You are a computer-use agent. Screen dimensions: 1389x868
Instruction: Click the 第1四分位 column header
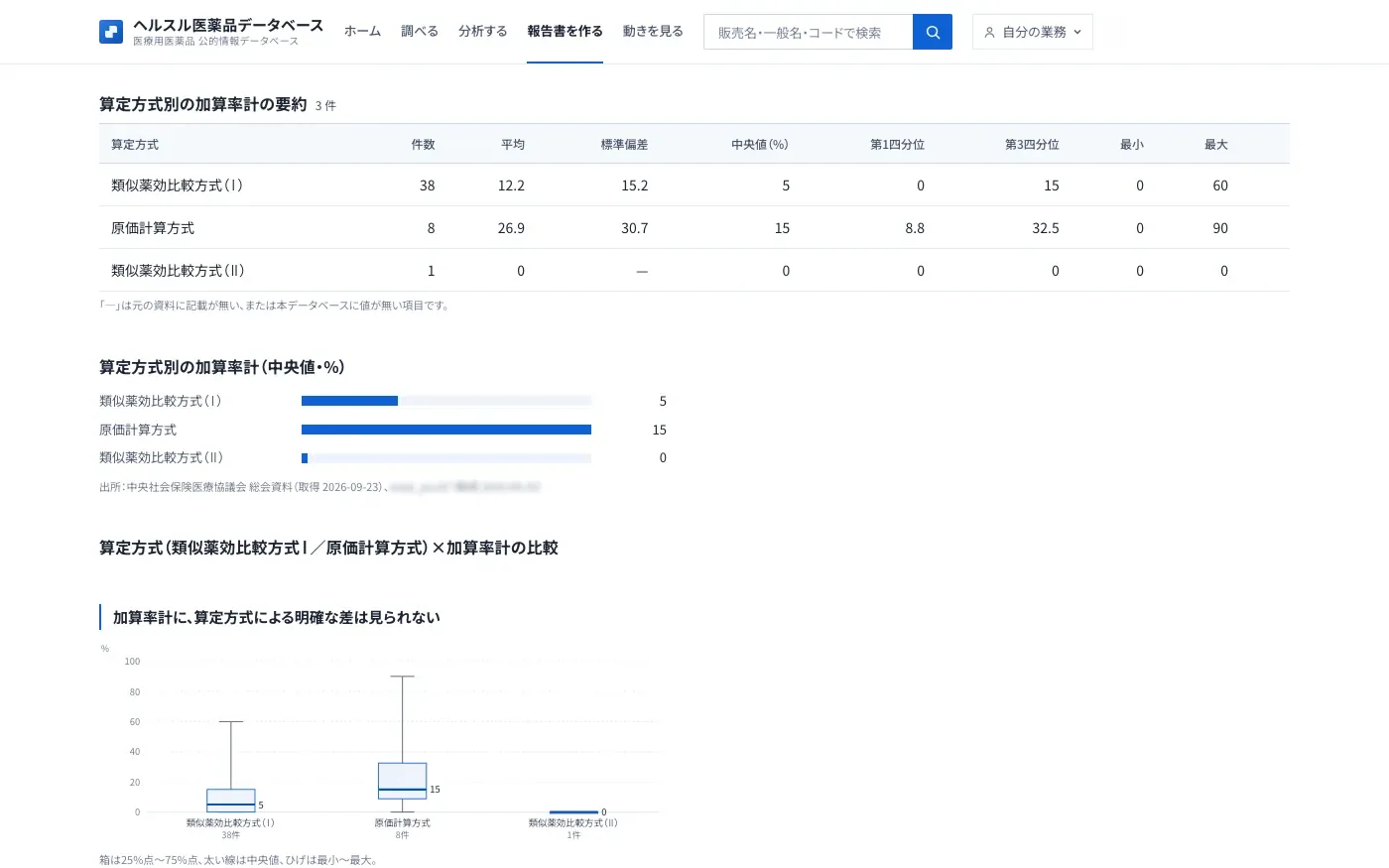pos(898,145)
